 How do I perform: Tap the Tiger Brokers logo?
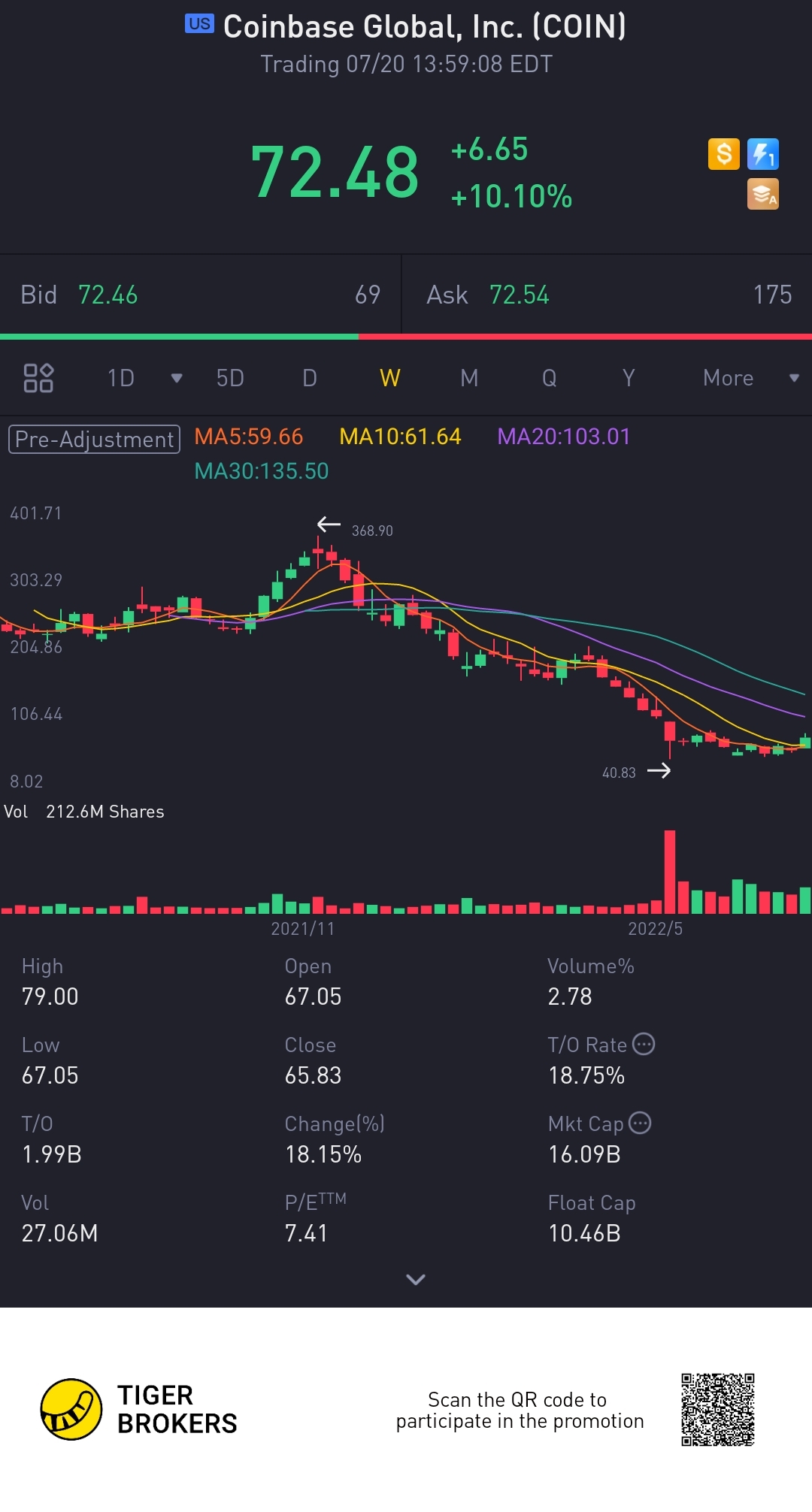pyautogui.click(x=139, y=1409)
